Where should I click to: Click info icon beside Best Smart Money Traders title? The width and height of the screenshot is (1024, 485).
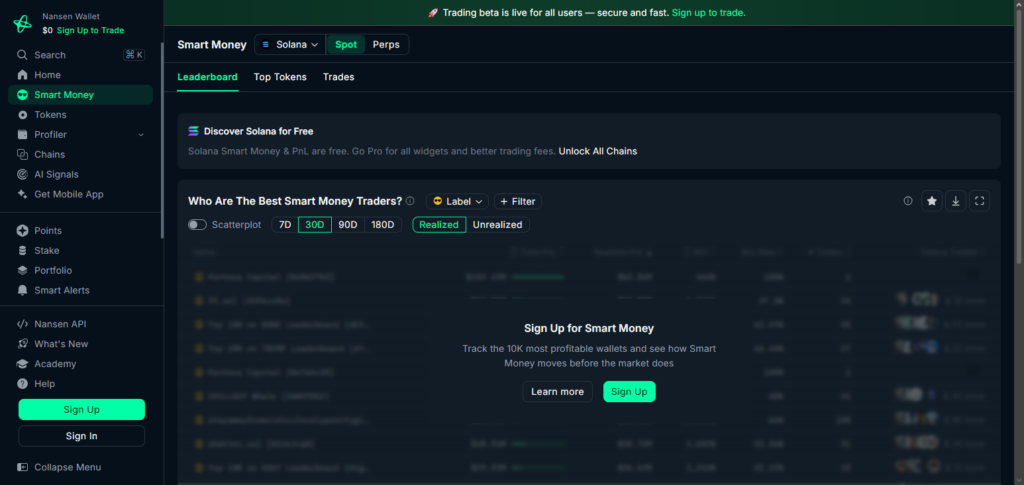tap(410, 201)
